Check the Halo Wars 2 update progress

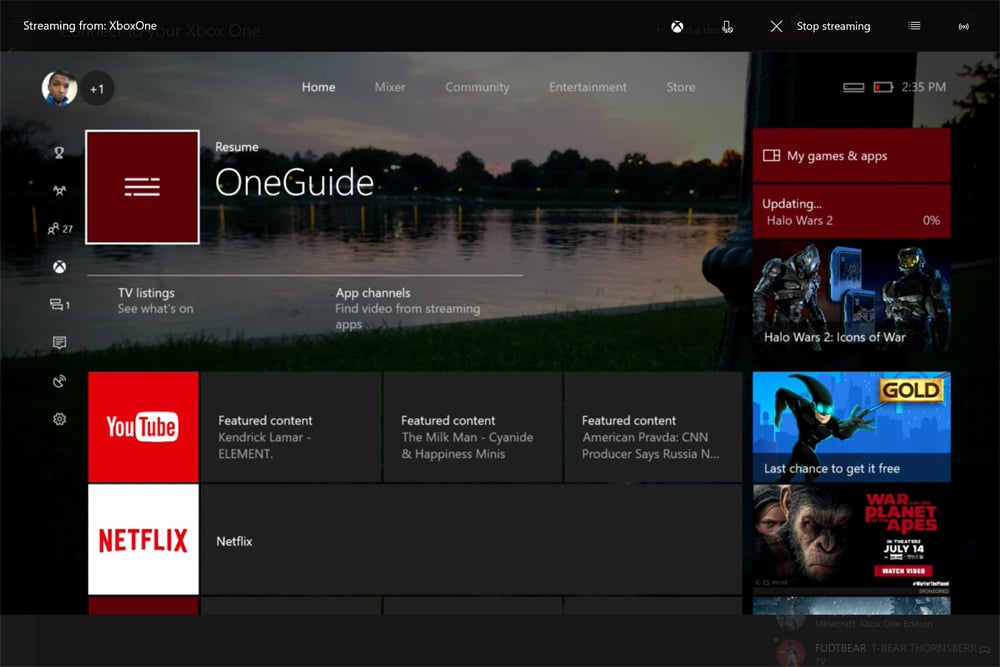[852, 211]
